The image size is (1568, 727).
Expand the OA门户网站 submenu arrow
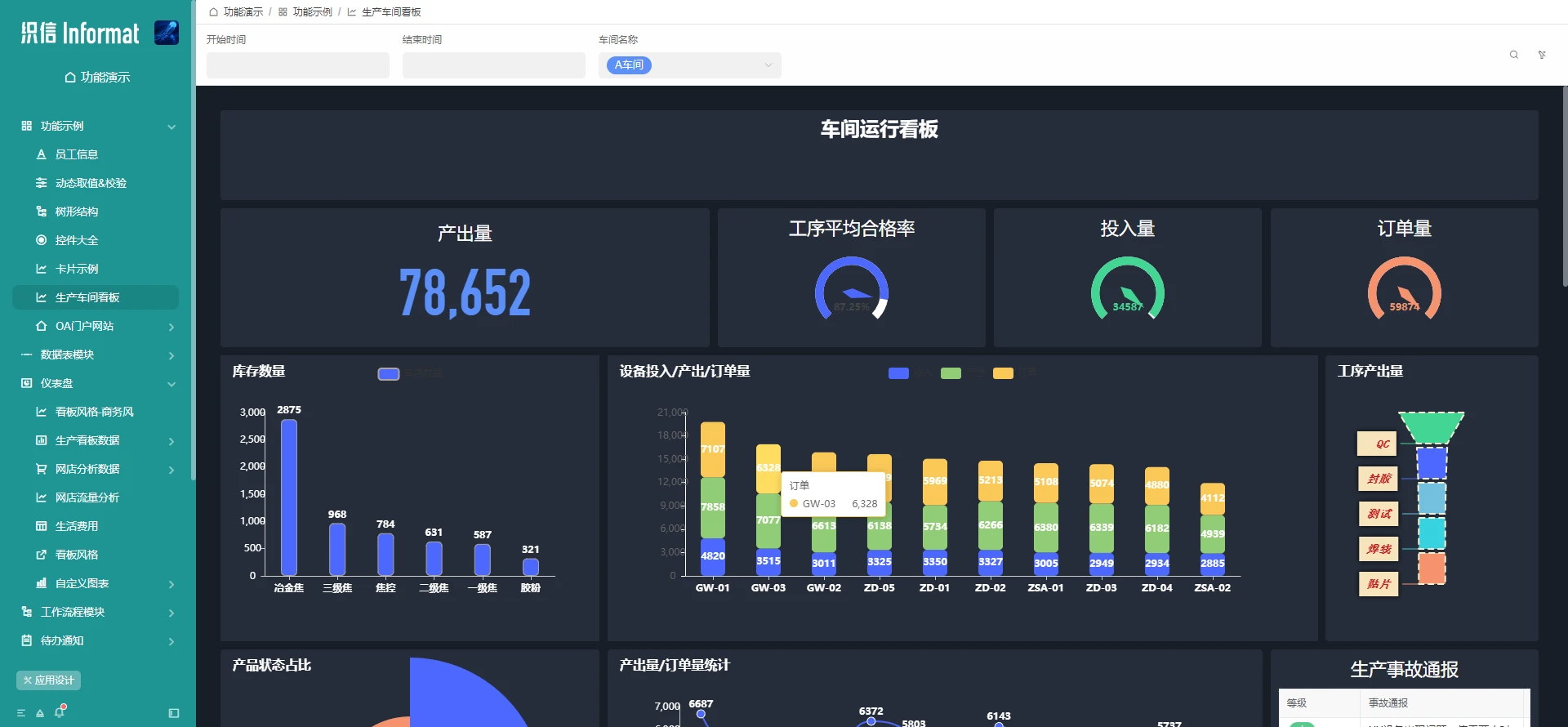(x=171, y=327)
